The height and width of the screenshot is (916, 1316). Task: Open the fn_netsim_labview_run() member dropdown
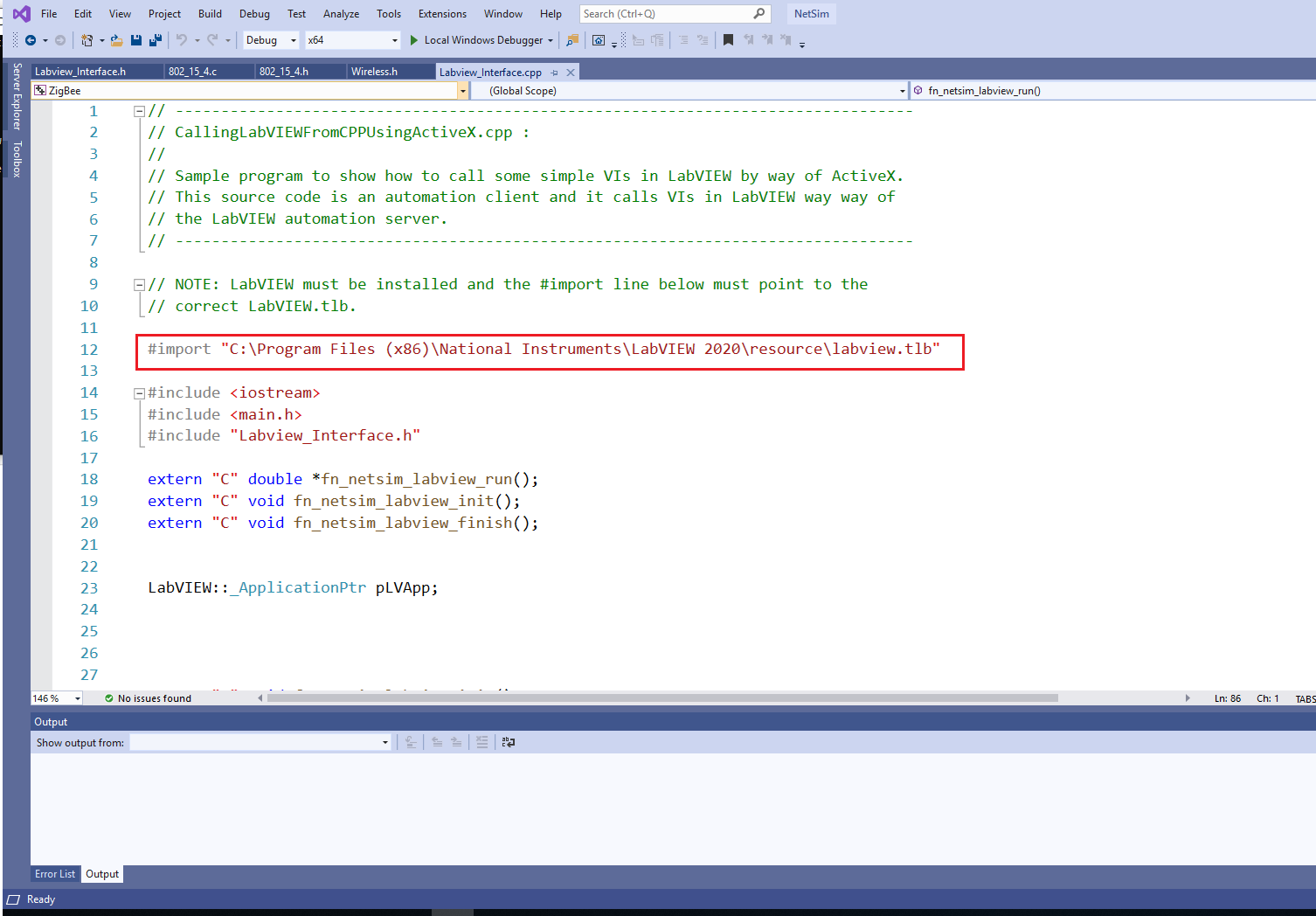coord(1113,91)
